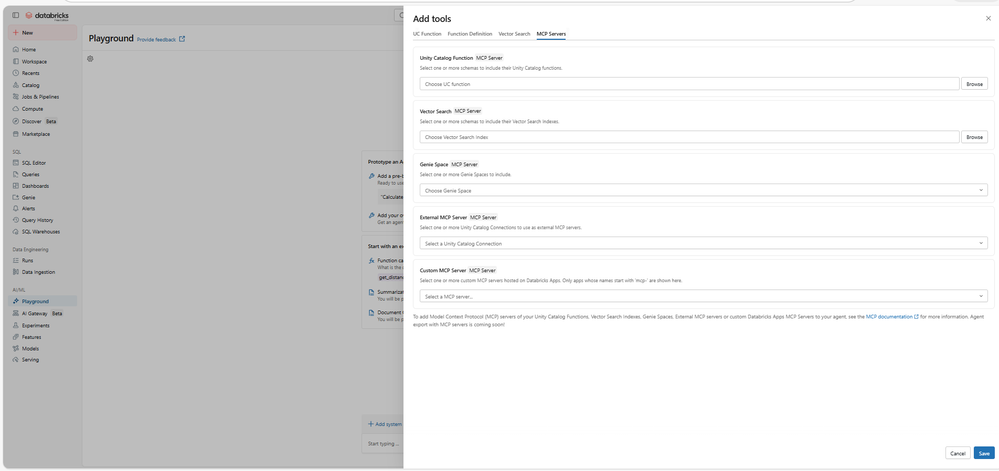Open the Unity Catalog Connection dropdown
Viewport: 999px width, 471px height.
[703, 243]
